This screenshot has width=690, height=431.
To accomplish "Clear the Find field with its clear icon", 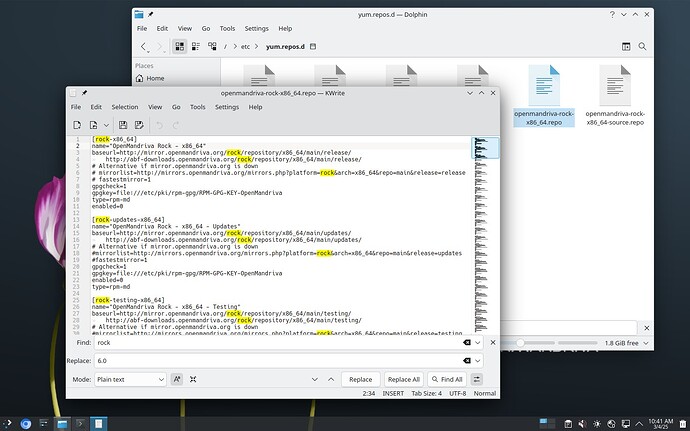I will click(466, 343).
